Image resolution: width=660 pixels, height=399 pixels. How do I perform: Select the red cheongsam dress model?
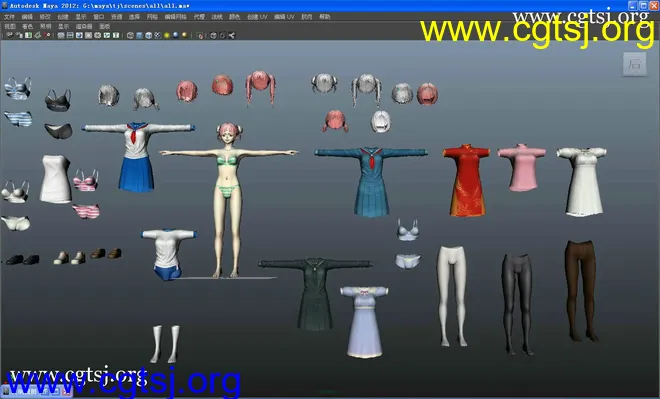click(x=466, y=180)
